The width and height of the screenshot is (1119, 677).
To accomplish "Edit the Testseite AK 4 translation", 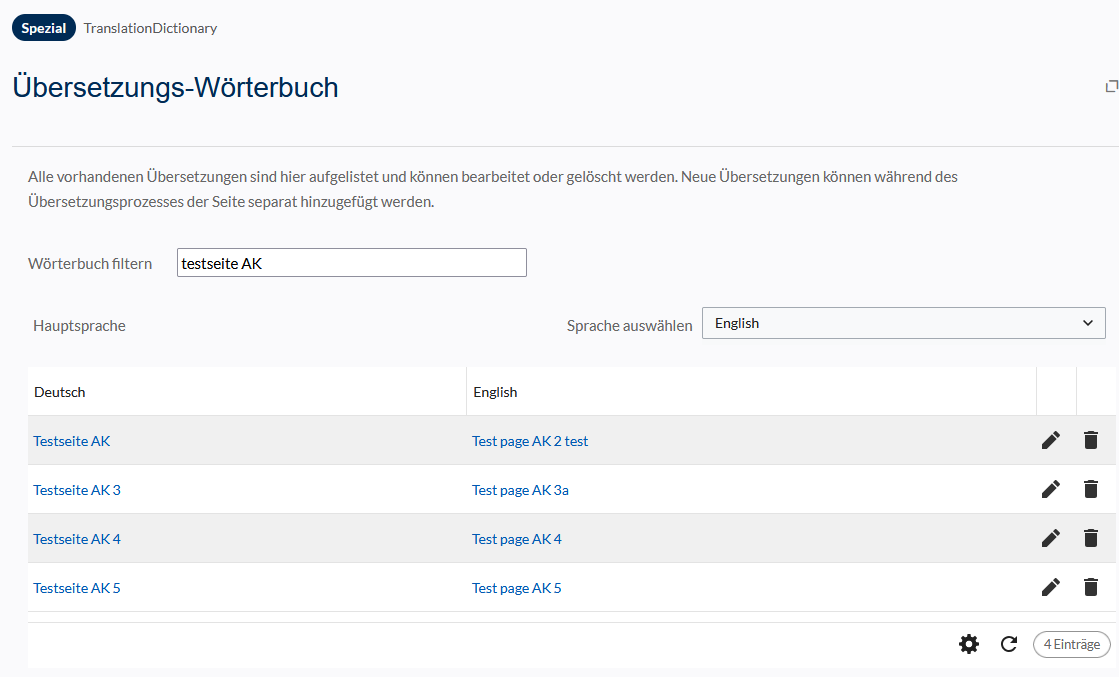I will 1050,538.
